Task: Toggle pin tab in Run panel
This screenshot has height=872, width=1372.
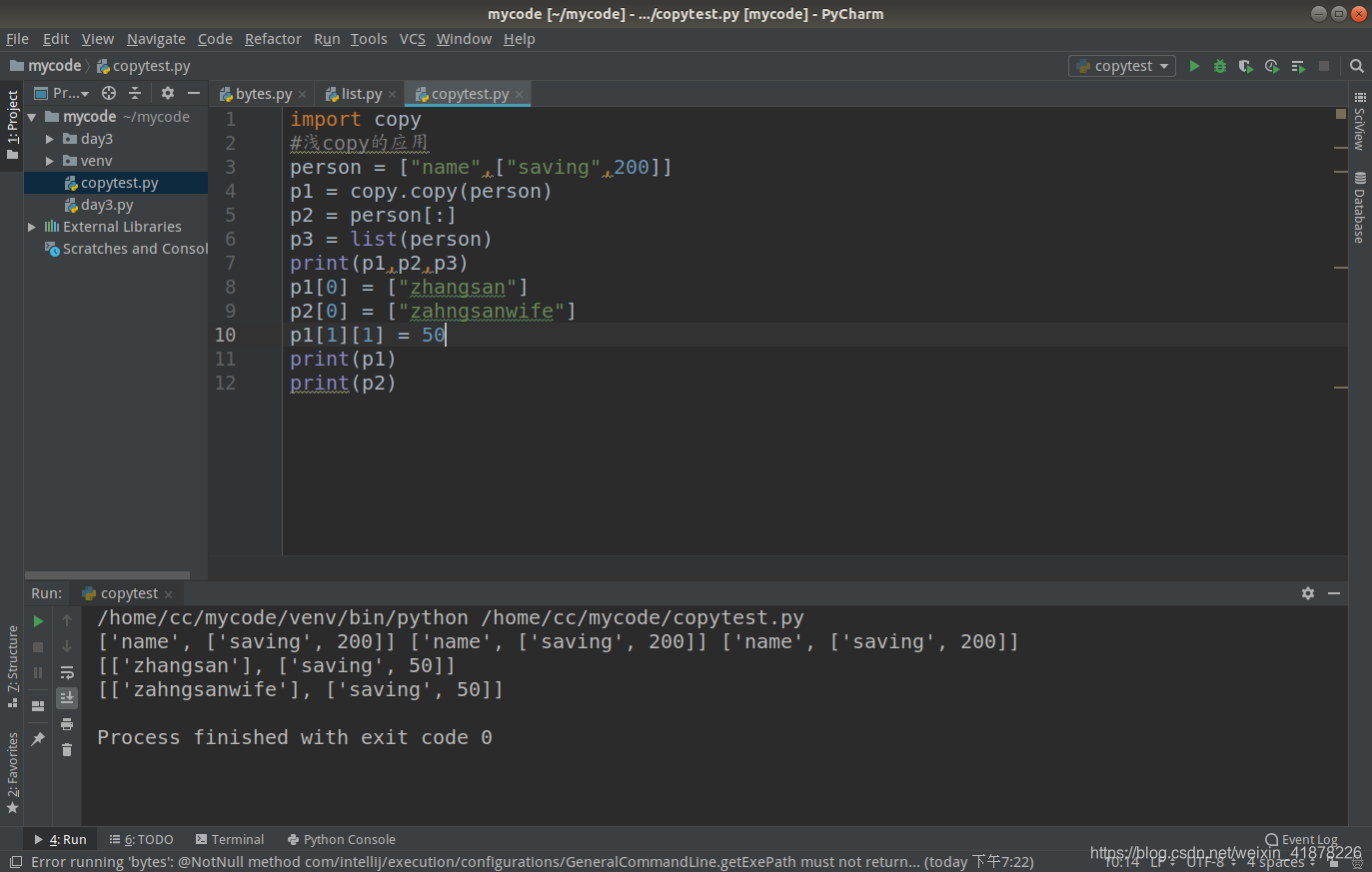Action: point(38,739)
